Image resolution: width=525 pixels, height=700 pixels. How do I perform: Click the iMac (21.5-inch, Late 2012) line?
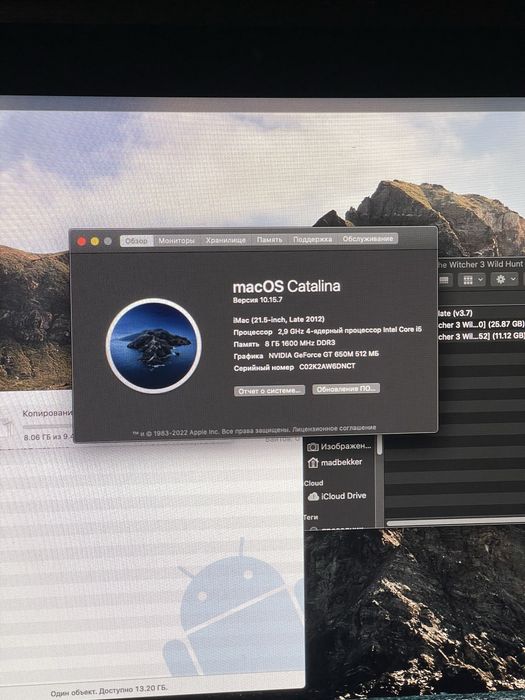(279, 320)
